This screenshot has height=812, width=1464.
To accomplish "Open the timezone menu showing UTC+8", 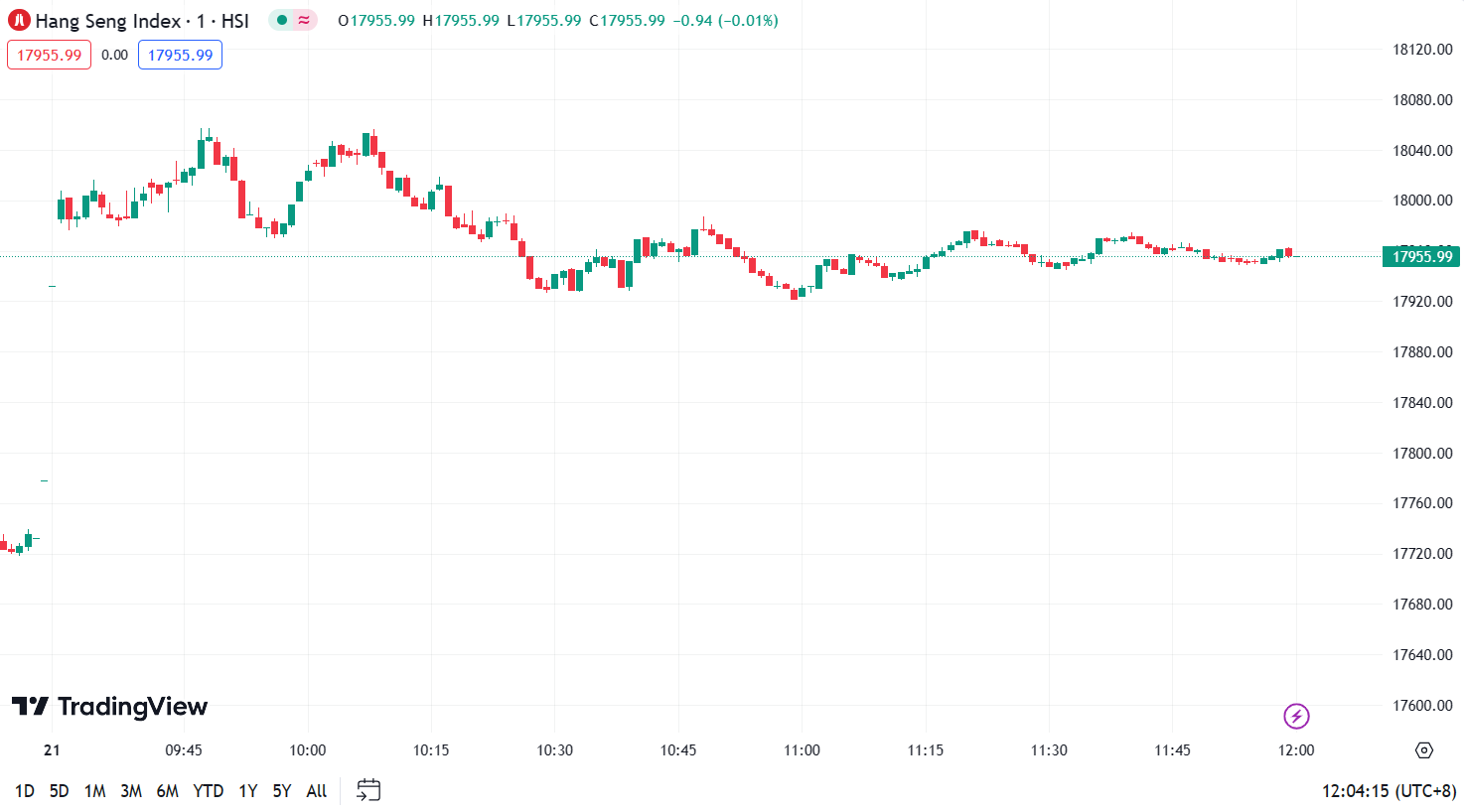I will click(1389, 791).
